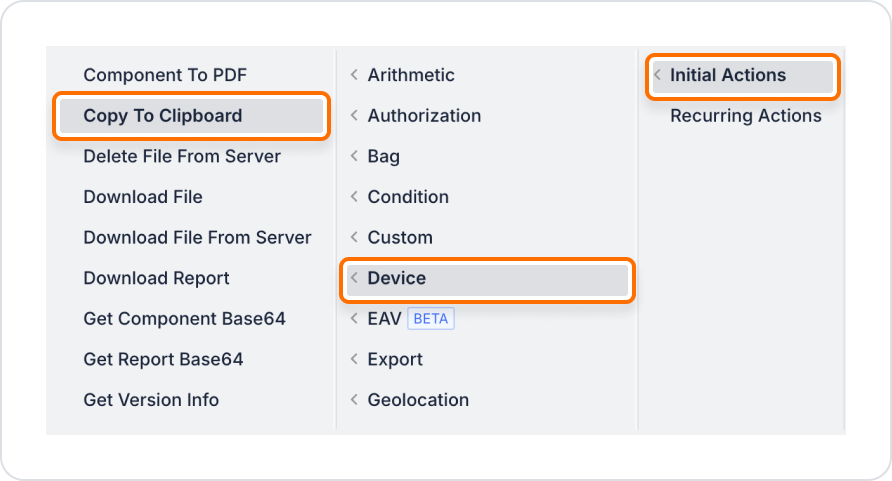Screen dimensions: 892x481
Task: Expand chevron beside Arithmetic
Action: [x=354, y=75]
